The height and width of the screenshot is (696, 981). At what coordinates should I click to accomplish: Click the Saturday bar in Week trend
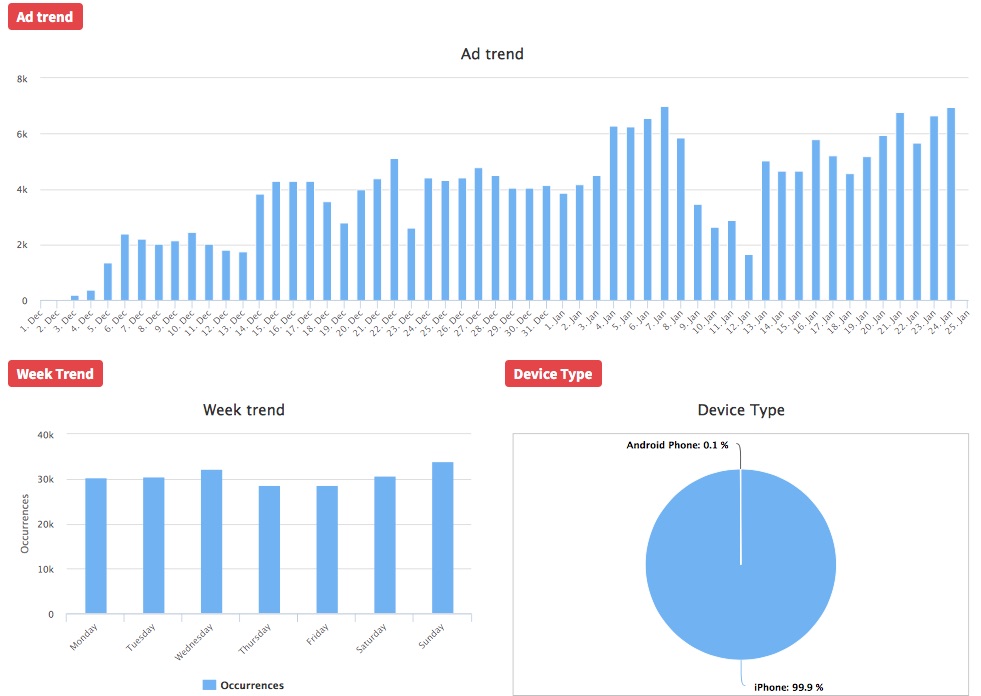point(385,545)
